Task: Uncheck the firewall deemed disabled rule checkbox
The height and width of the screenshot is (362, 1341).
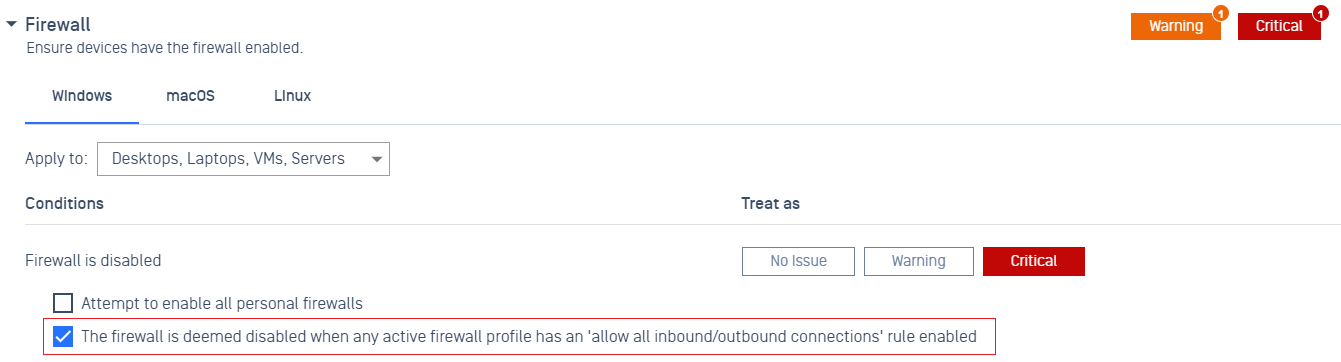Action: (x=63, y=337)
